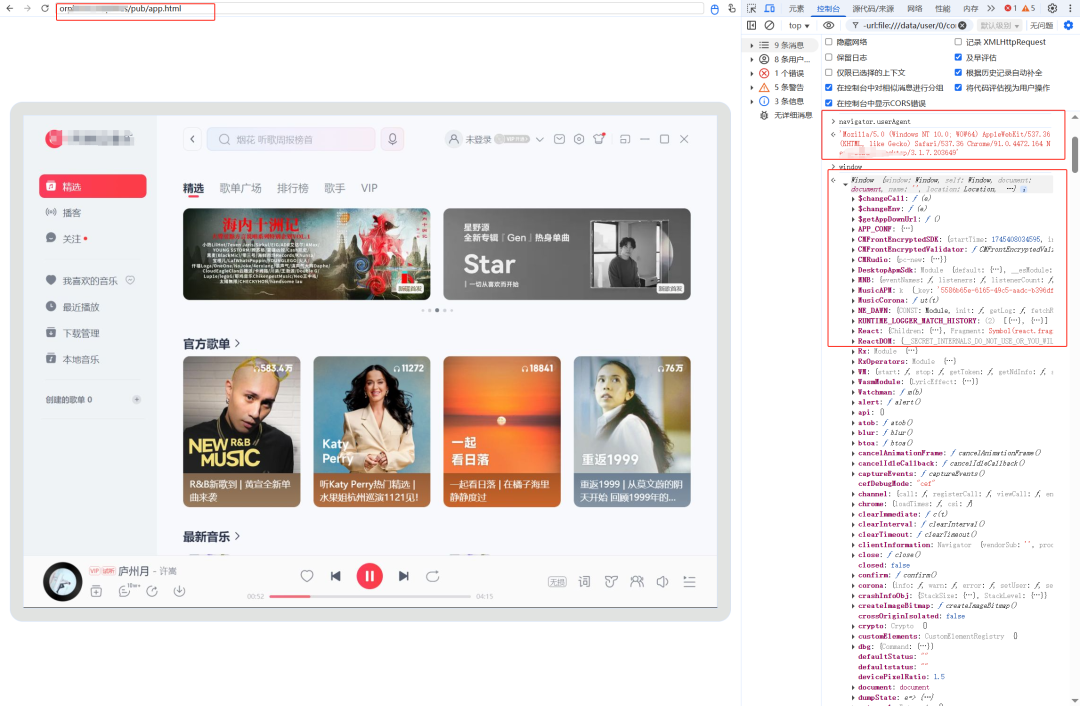Switch to the 歌手 tab
The height and width of the screenshot is (706, 1080).
[x=335, y=188]
